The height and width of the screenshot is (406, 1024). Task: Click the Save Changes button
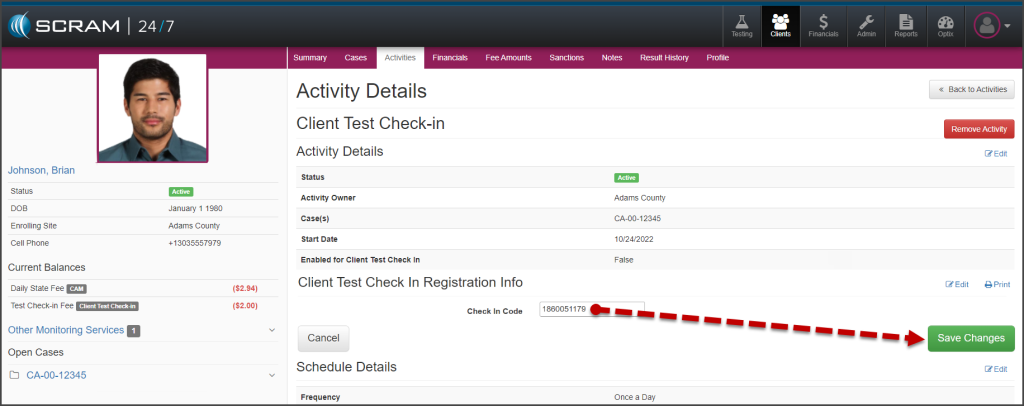[970, 338]
